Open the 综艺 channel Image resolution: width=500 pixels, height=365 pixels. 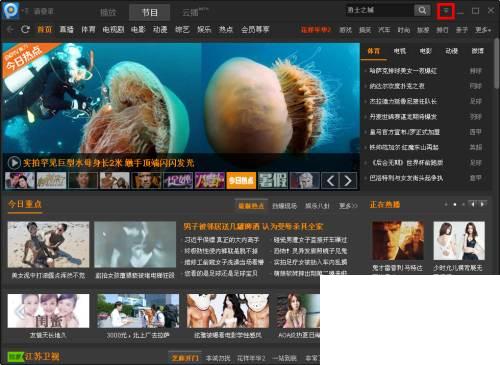click(182, 29)
